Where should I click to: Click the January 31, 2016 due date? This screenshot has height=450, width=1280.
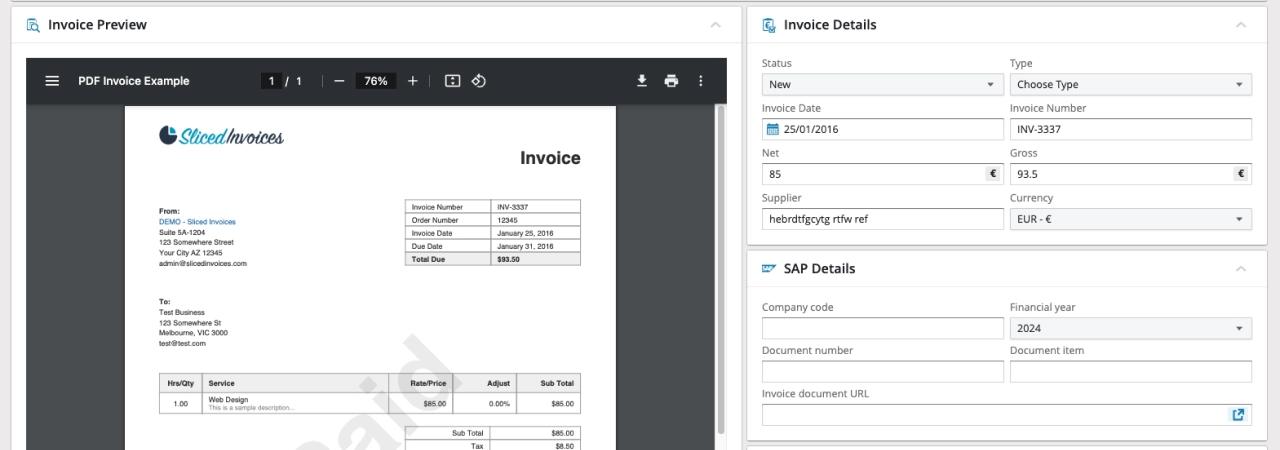[x=525, y=246]
